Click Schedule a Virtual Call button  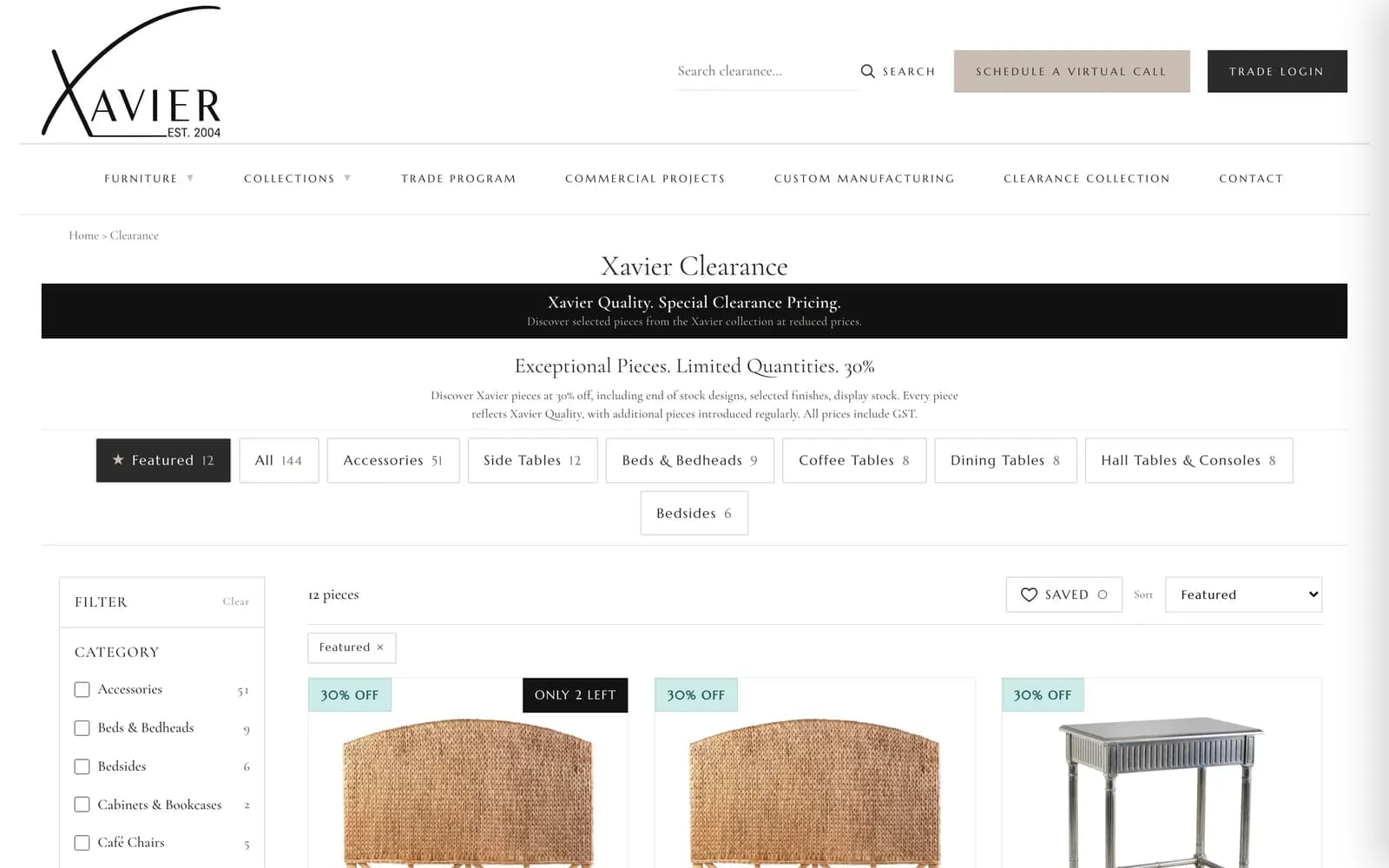point(1071,71)
